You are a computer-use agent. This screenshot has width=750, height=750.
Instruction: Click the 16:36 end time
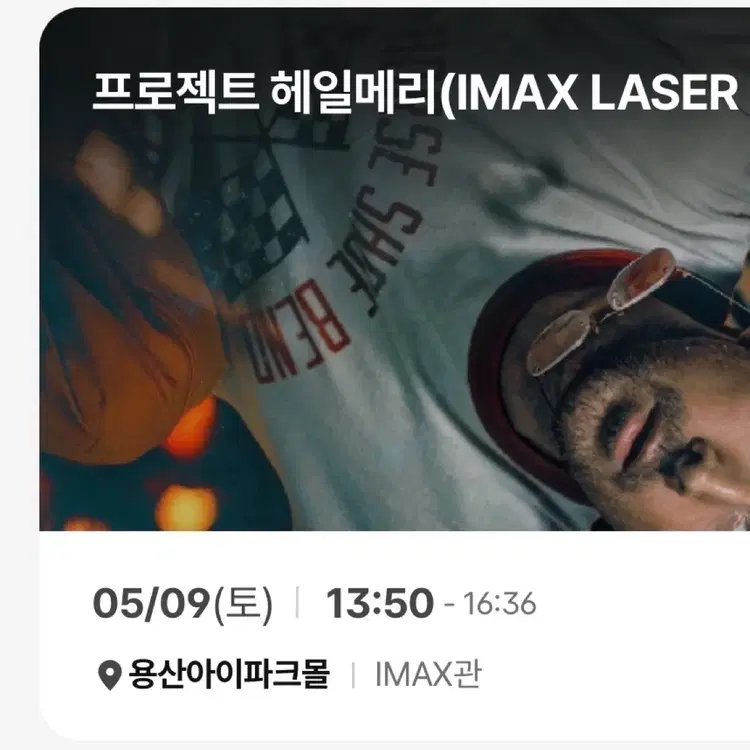[x=499, y=604]
